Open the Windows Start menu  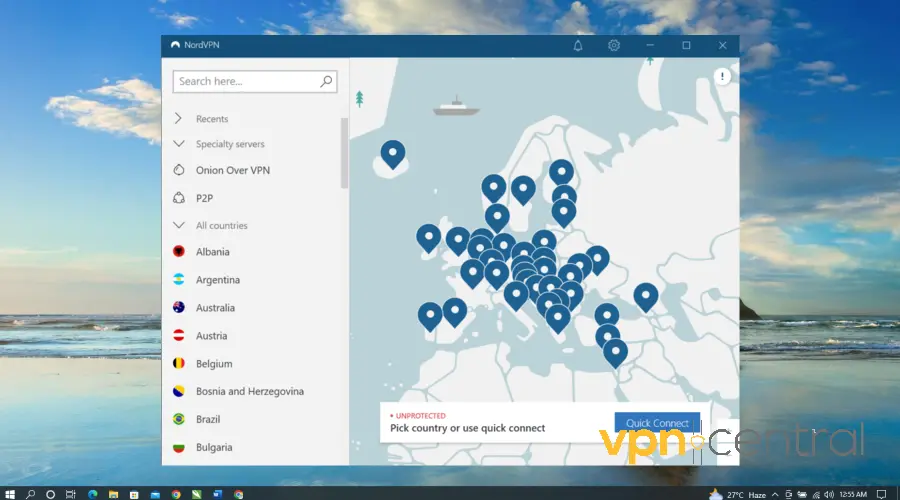point(10,494)
